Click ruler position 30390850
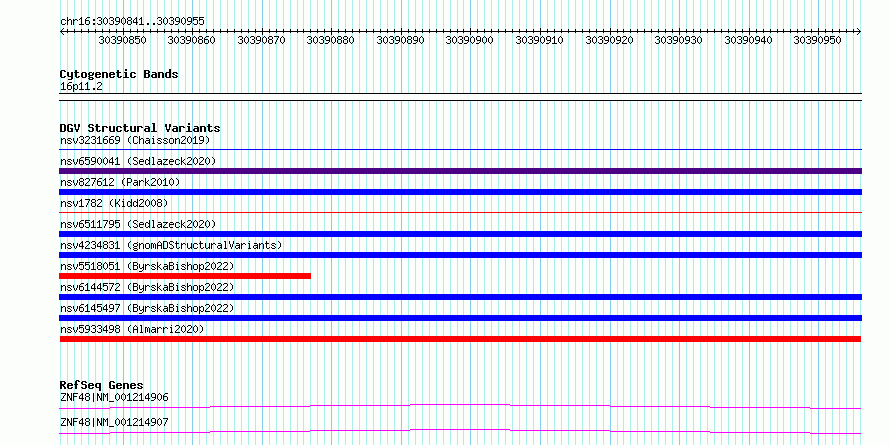The image size is (890, 445). pyautogui.click(x=123, y=40)
